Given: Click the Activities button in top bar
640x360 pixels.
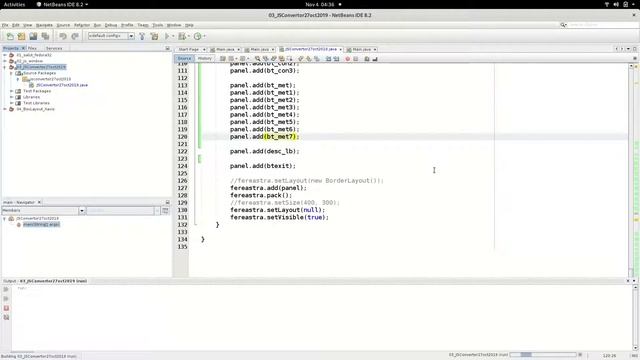Looking at the screenshot, I should click(14, 4).
